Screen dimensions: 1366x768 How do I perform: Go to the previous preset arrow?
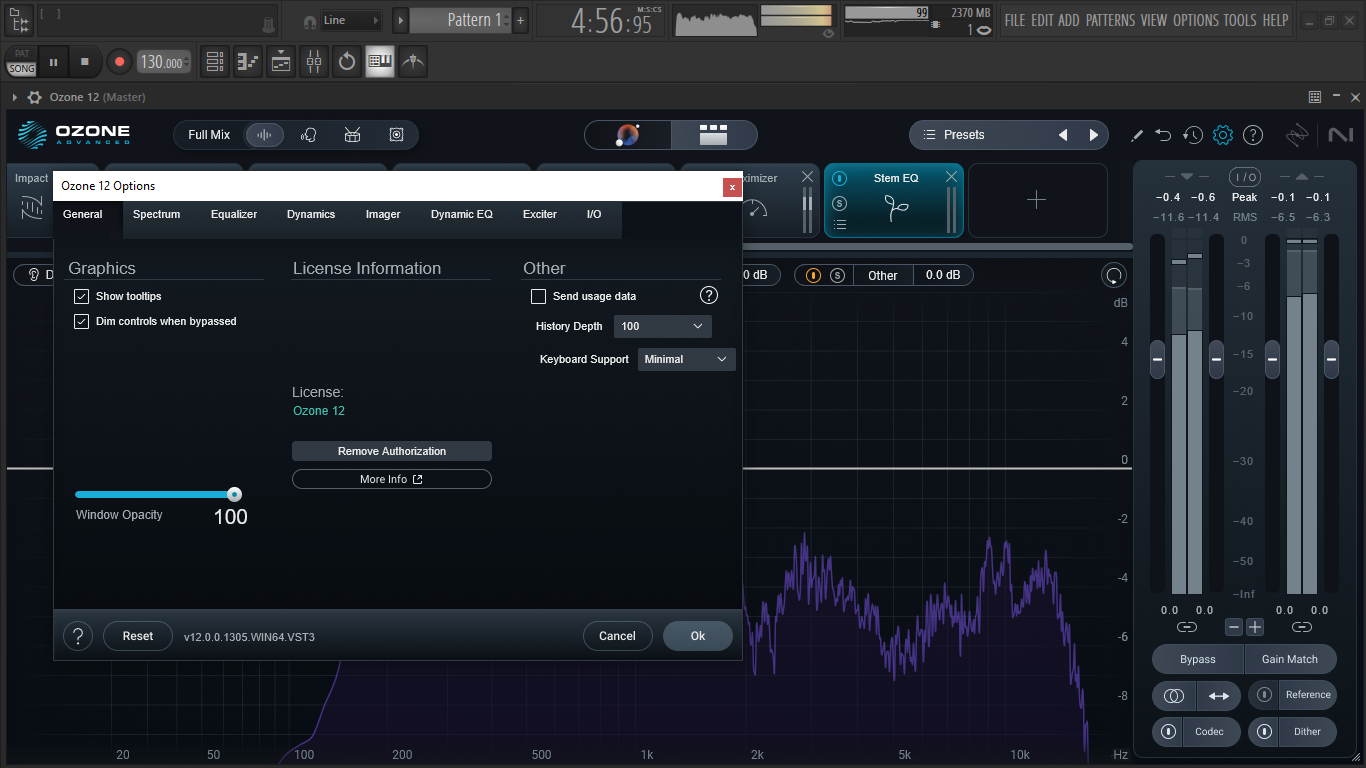pyautogui.click(x=1063, y=135)
